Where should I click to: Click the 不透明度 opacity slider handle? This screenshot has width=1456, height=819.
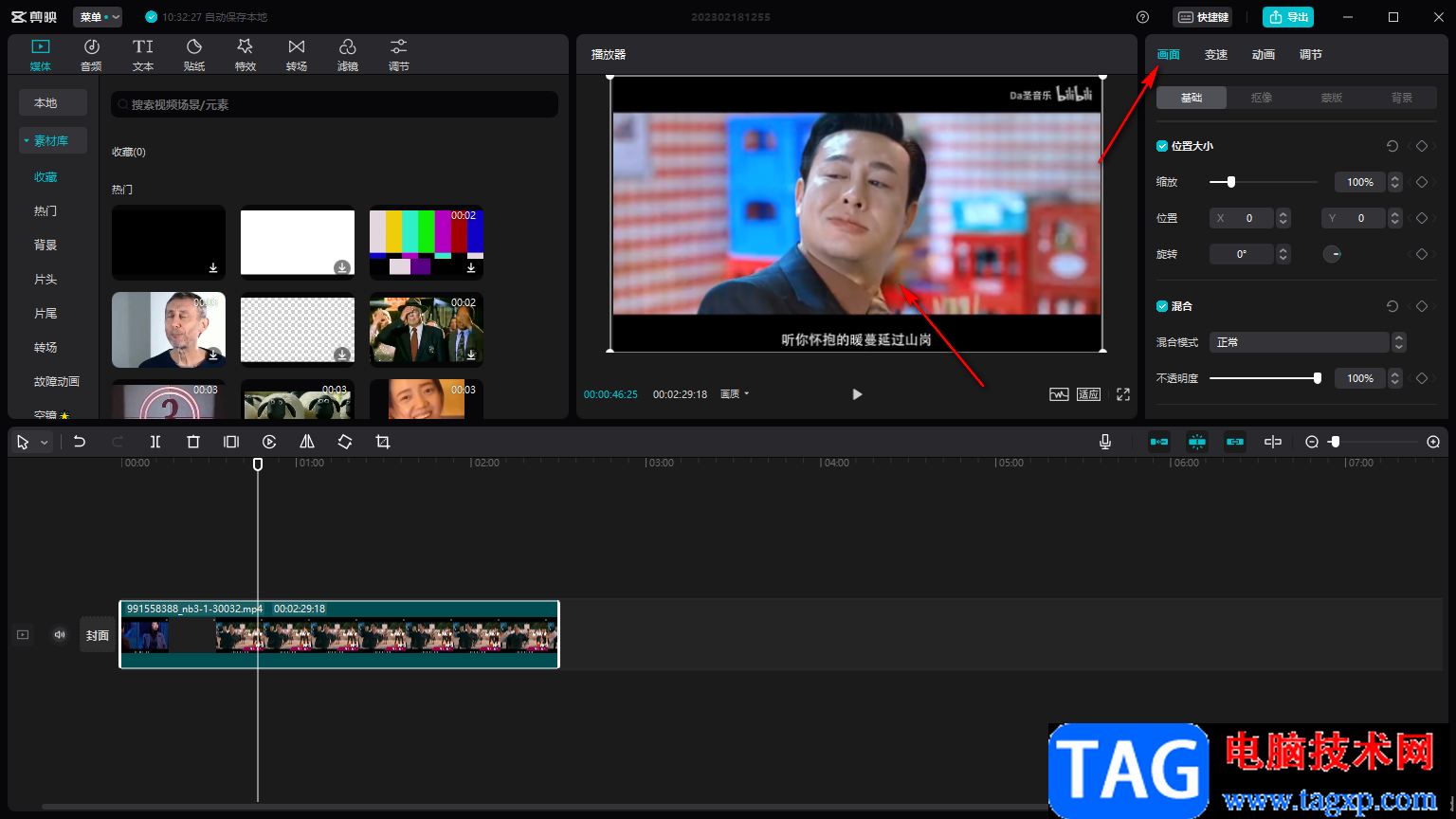[1318, 378]
